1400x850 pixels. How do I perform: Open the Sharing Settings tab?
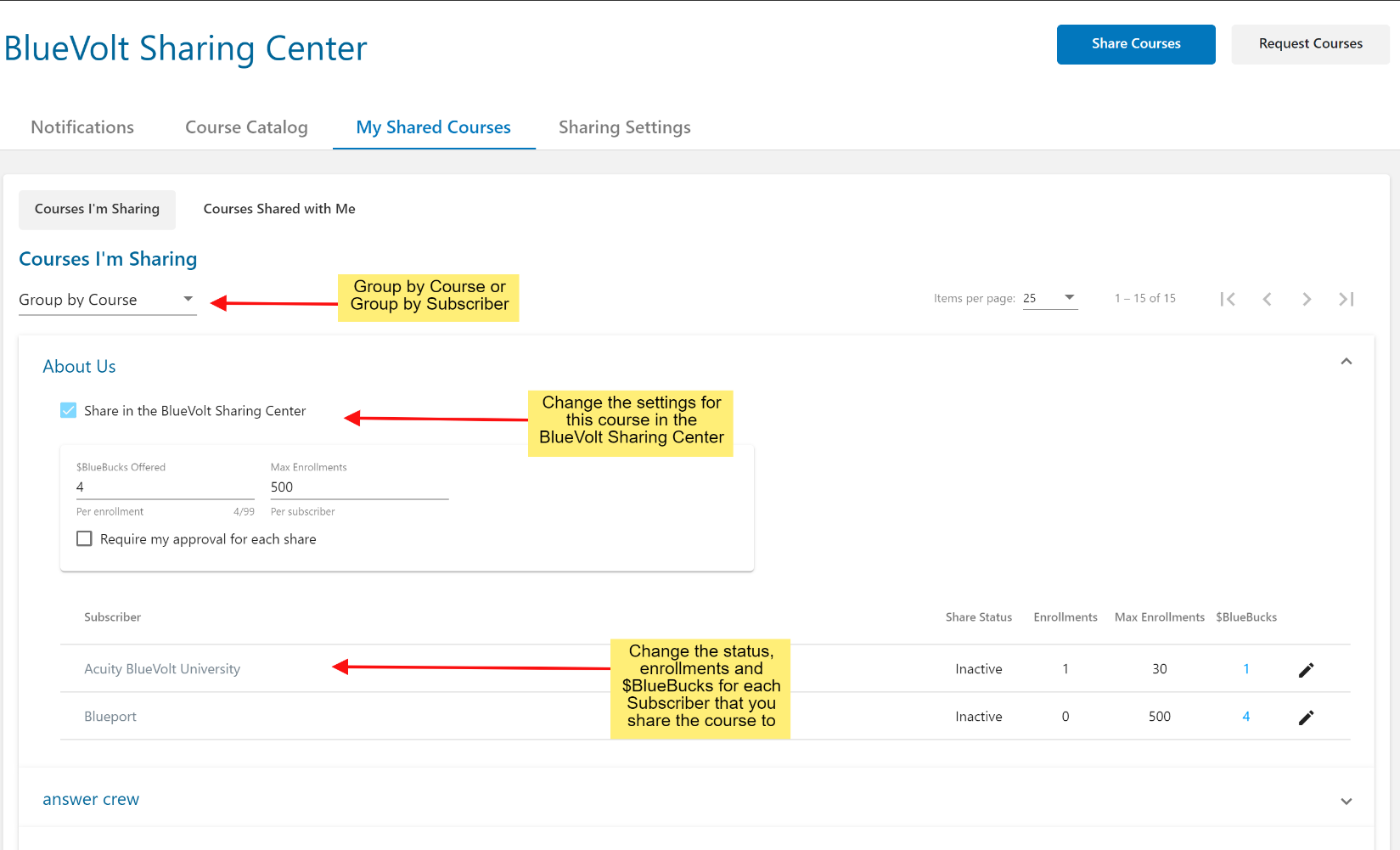pos(624,127)
